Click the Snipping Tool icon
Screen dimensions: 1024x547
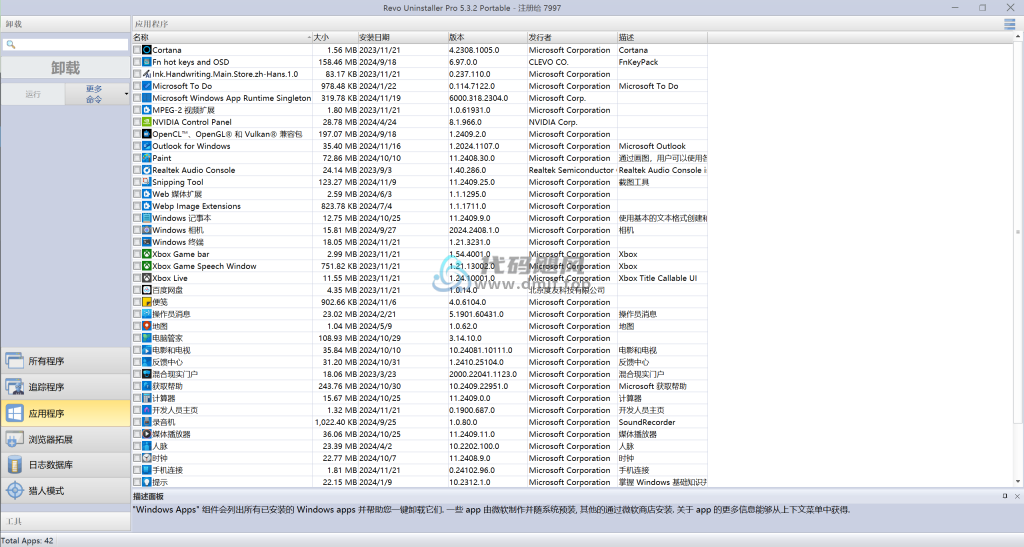(147, 182)
